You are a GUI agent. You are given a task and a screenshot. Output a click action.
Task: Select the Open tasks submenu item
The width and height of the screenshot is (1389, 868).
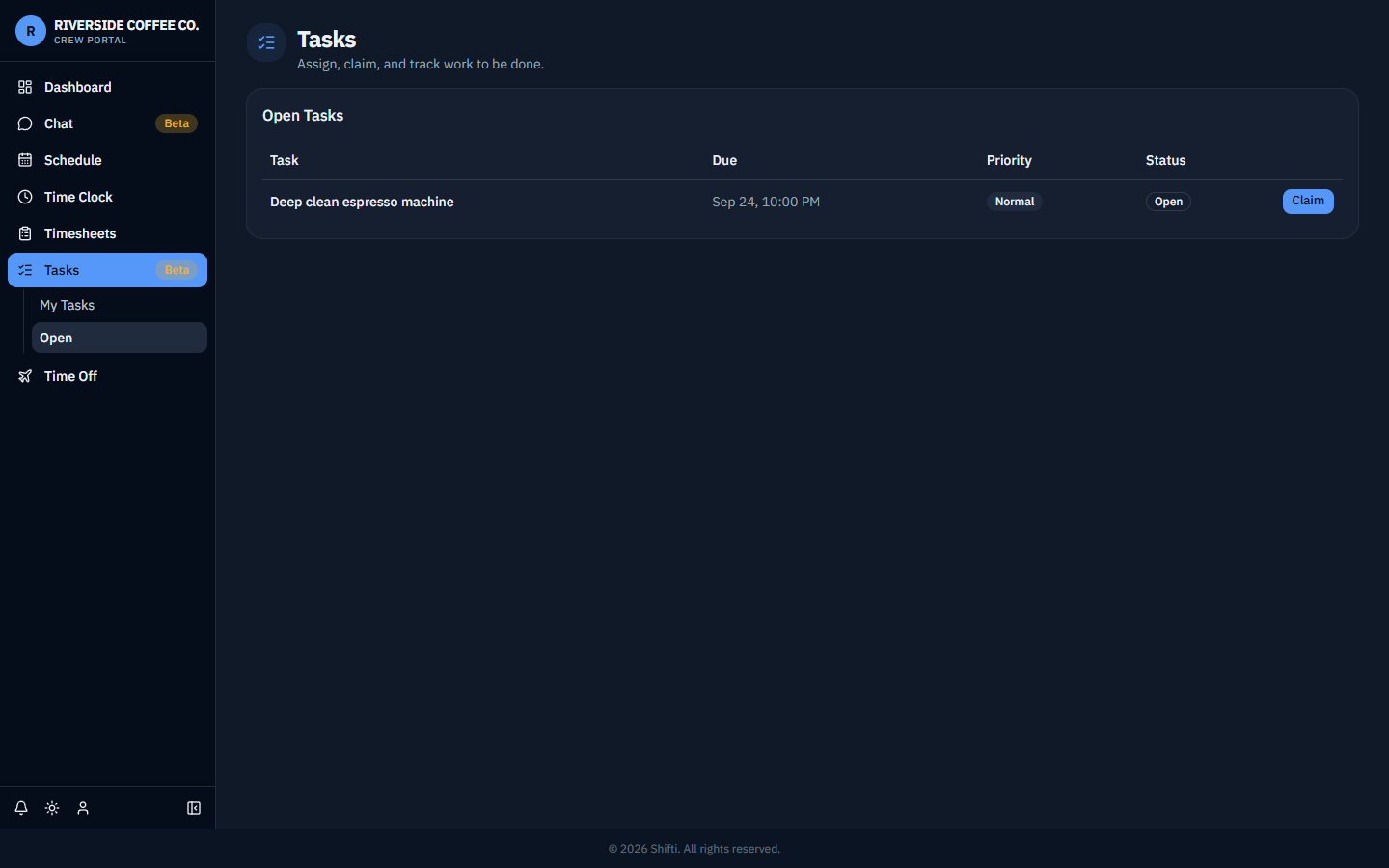120,338
